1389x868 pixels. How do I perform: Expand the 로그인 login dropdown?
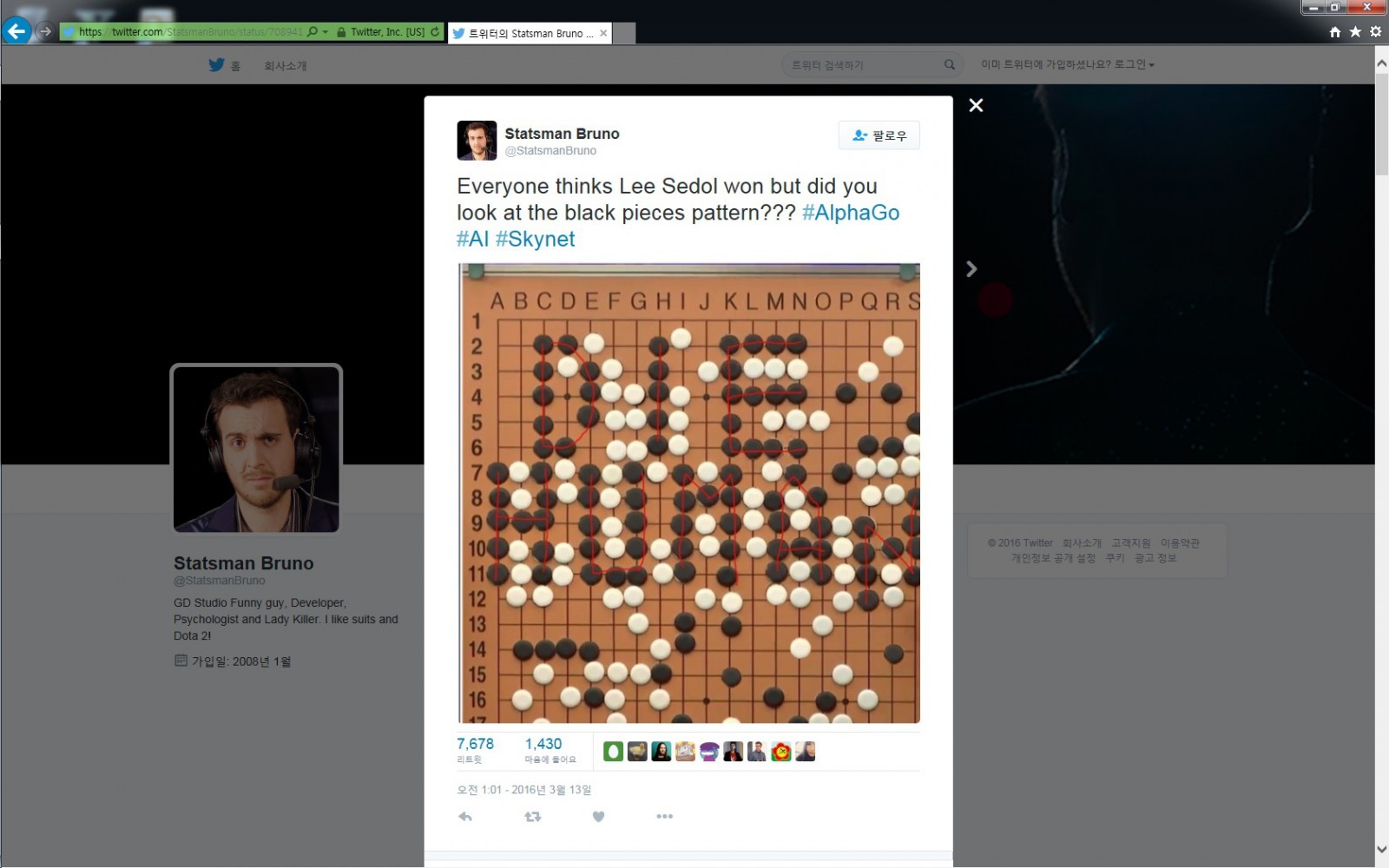coord(1134,64)
